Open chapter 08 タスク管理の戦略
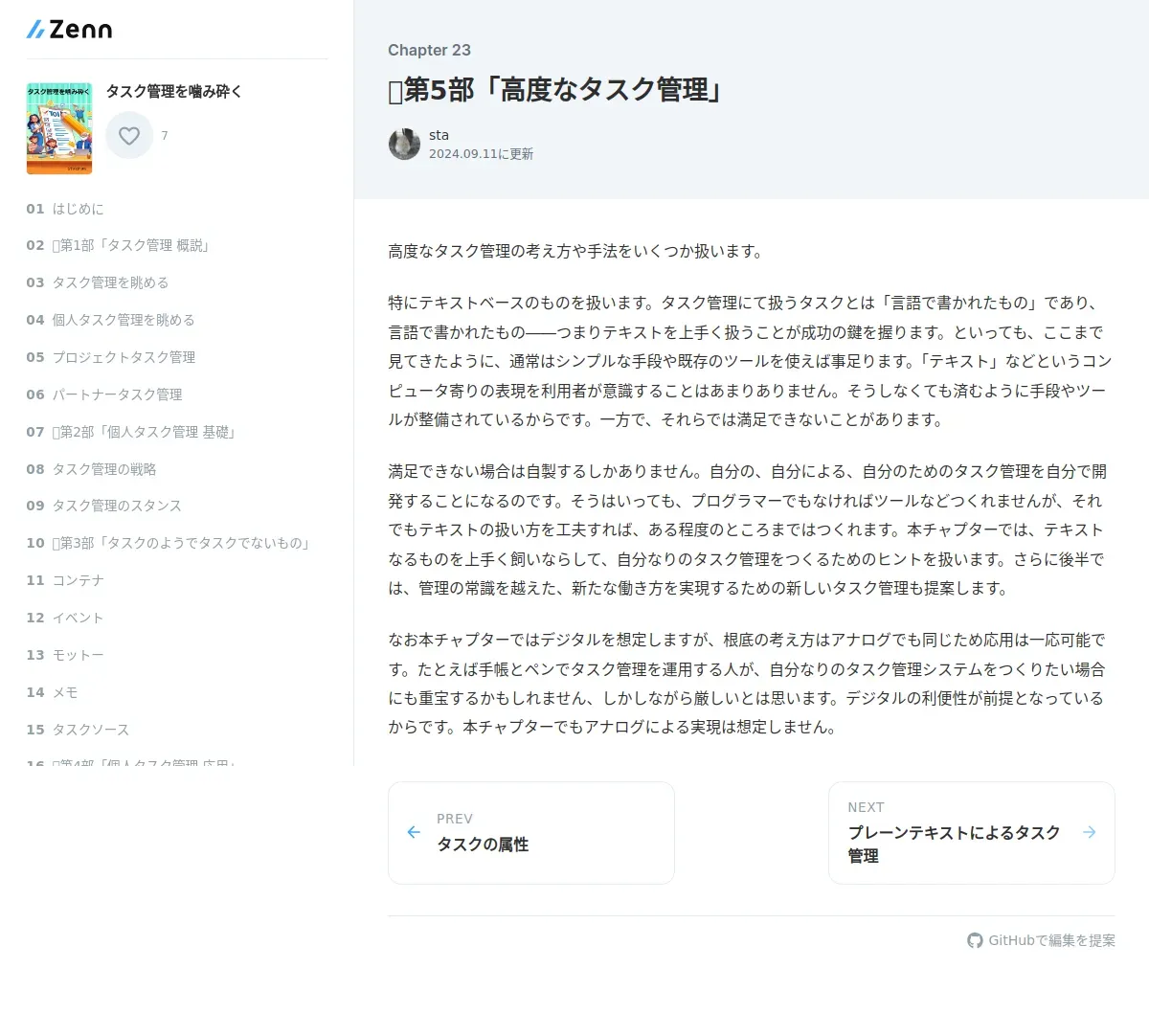Image resolution: width=1149 pixels, height=1036 pixels. [x=92, y=469]
